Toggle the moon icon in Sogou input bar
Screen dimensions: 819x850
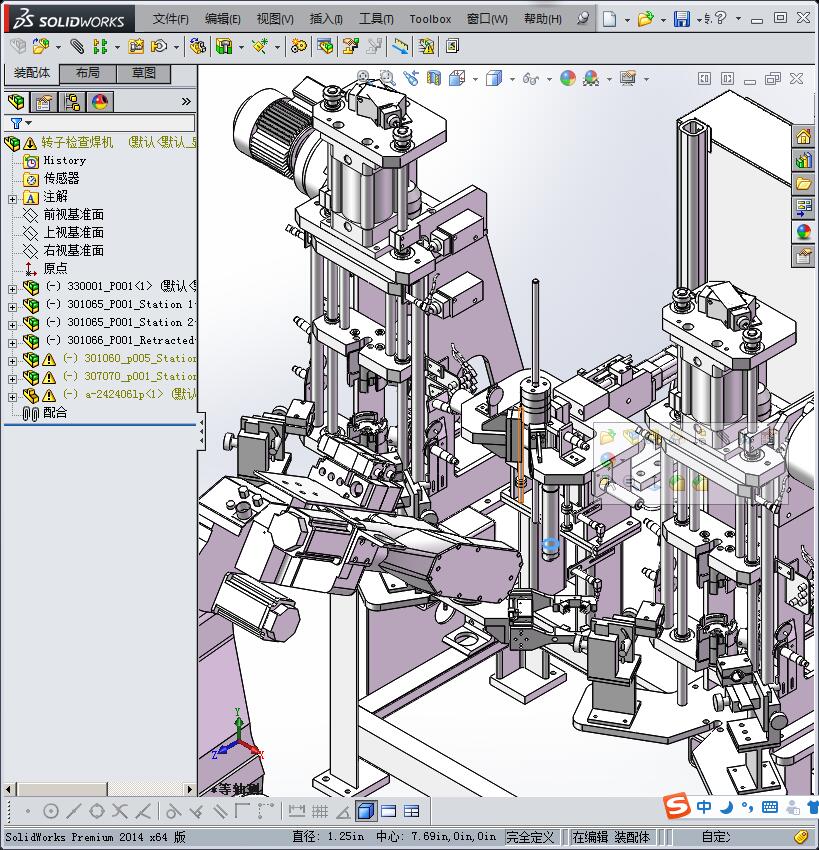pyautogui.click(x=727, y=807)
